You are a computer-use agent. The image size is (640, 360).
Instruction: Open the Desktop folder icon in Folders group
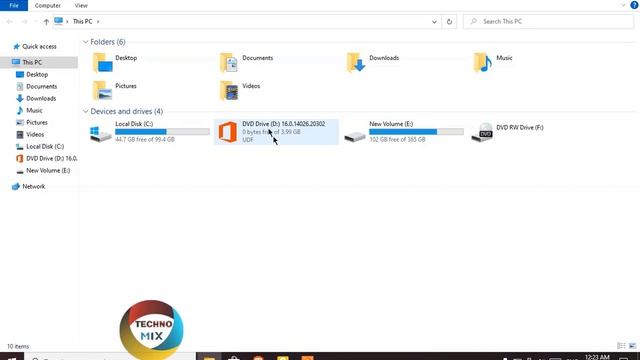coord(102,62)
